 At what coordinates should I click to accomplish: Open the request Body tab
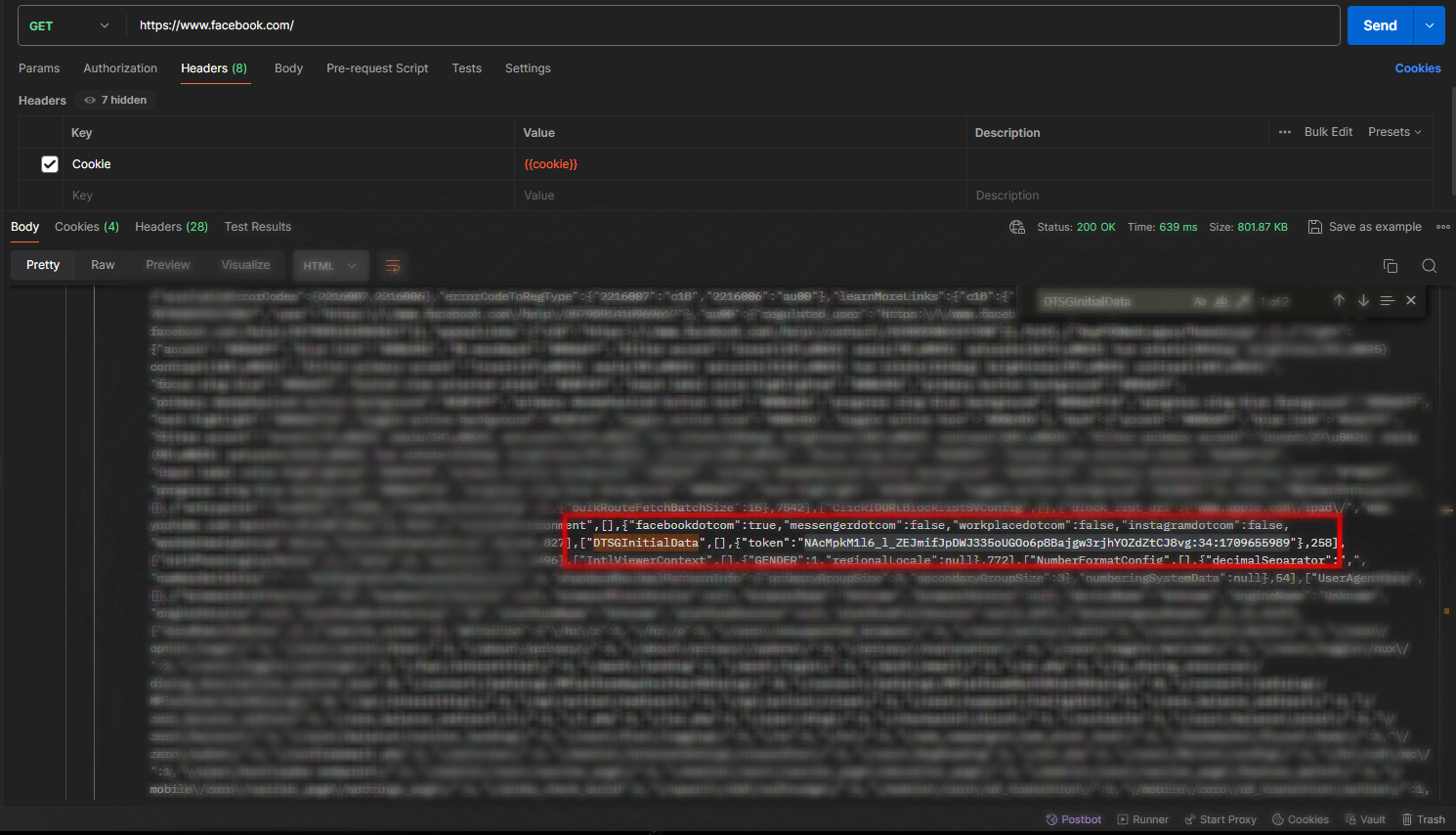pos(288,68)
